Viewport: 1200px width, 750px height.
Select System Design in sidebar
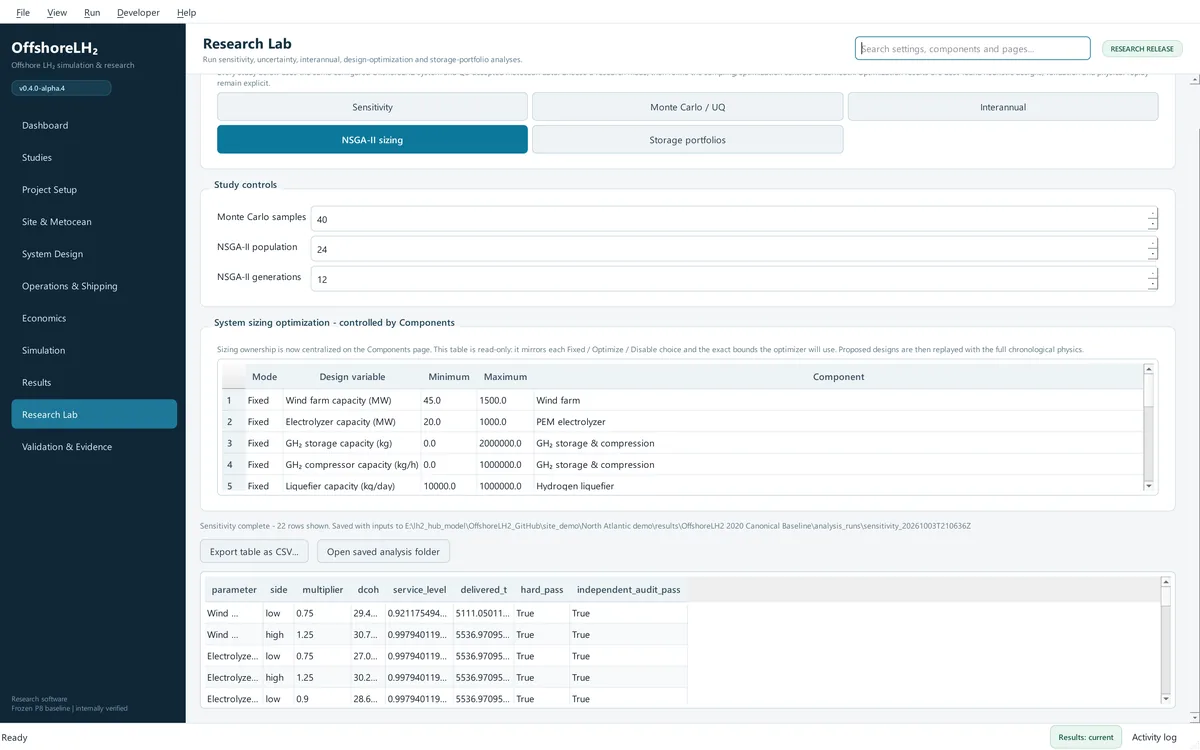pyautogui.click(x=94, y=254)
